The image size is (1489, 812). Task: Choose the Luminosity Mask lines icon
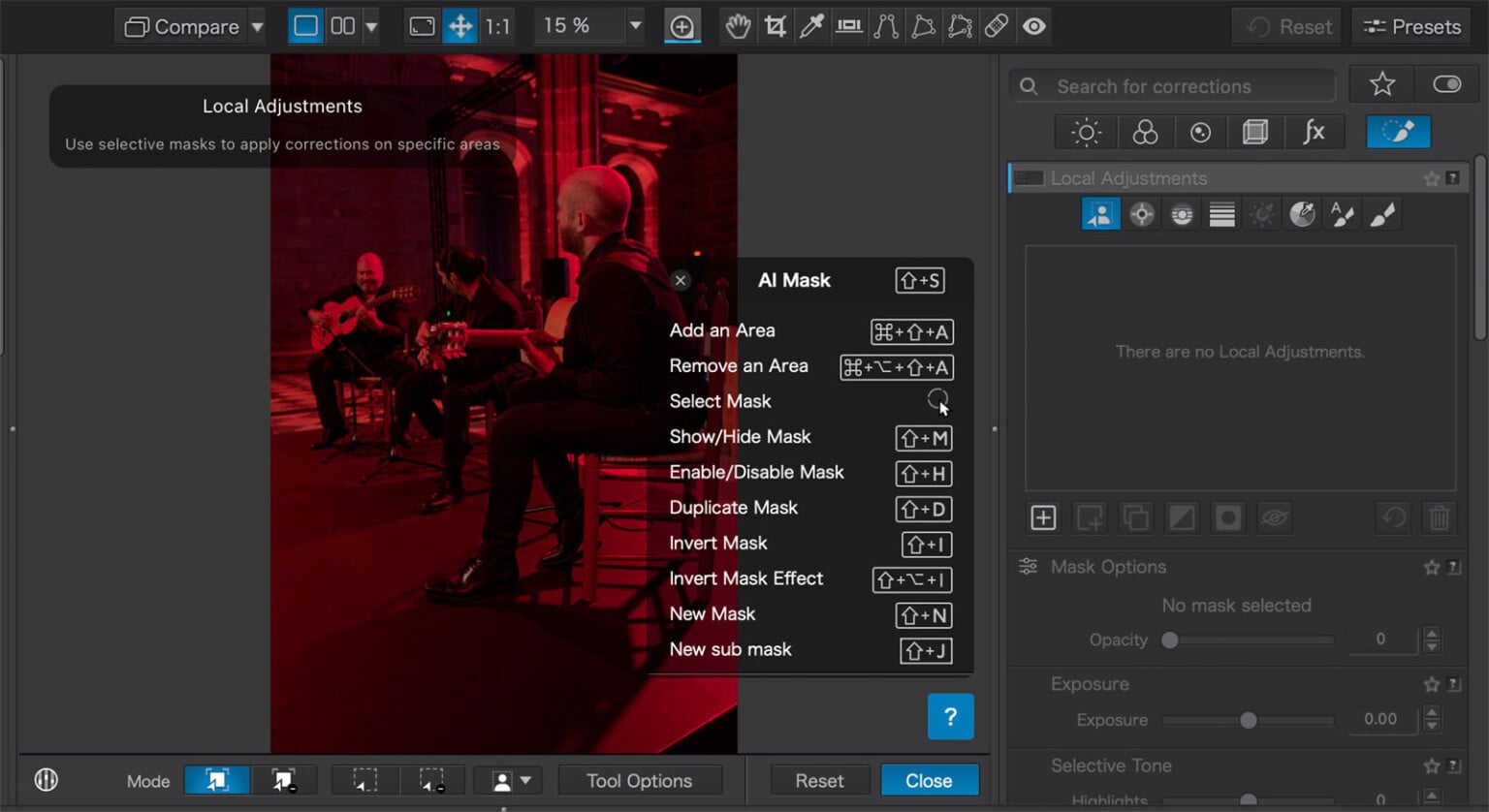click(x=1221, y=213)
